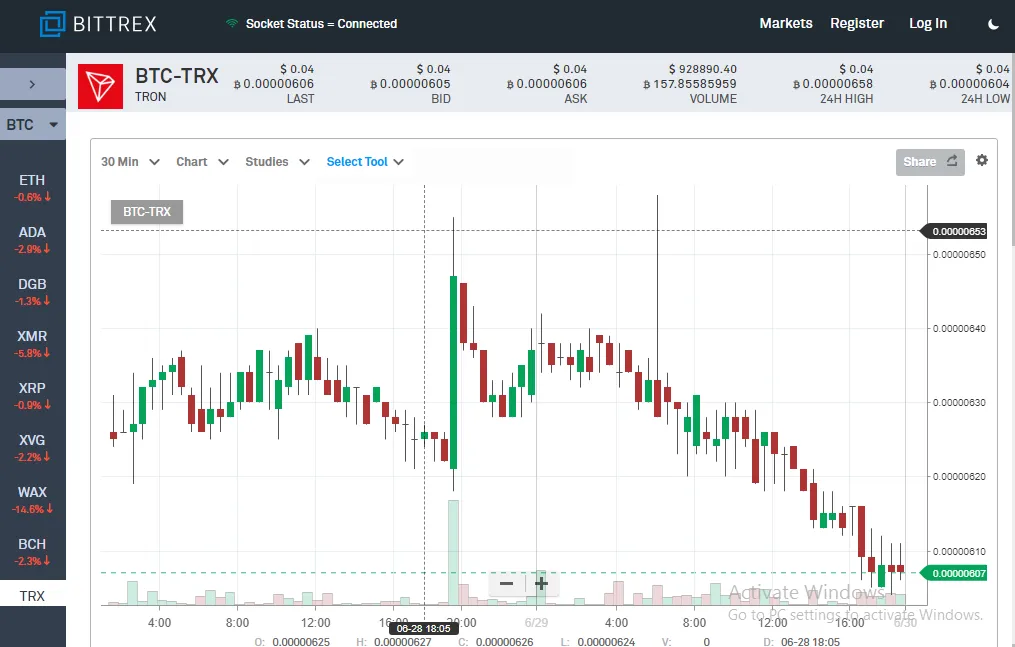Screen dimensions: 1015x647
Task: Click the 0.00000653 crosshair price label
Action: coord(954,231)
